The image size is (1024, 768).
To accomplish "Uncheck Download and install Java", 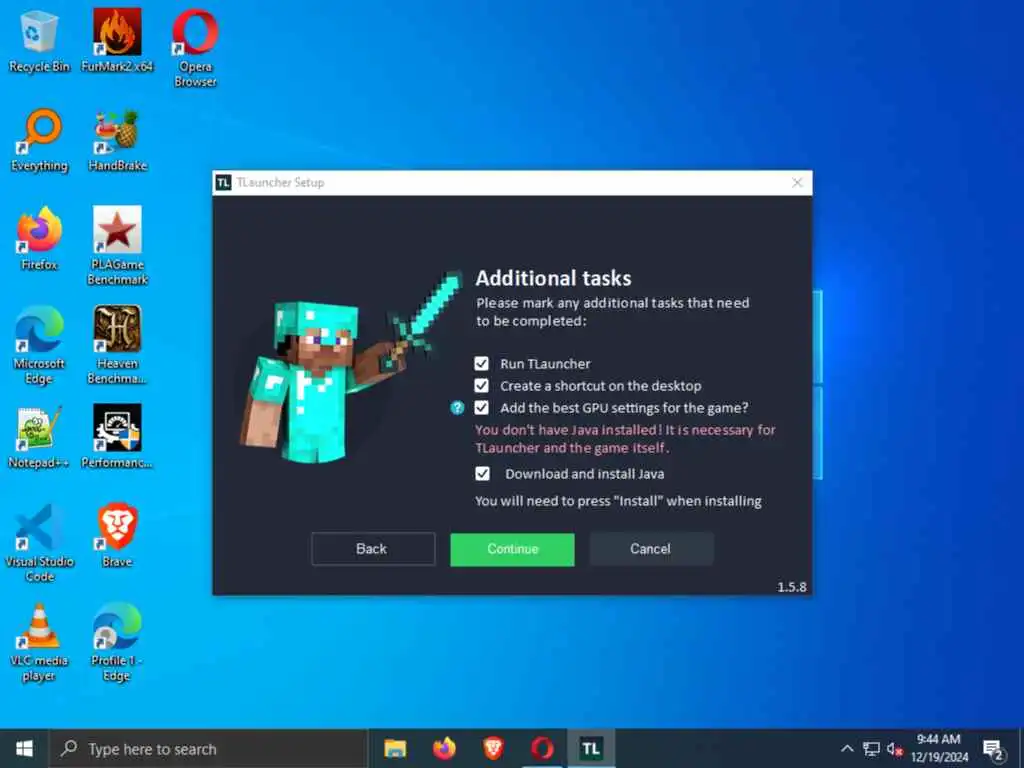I will tap(482, 473).
